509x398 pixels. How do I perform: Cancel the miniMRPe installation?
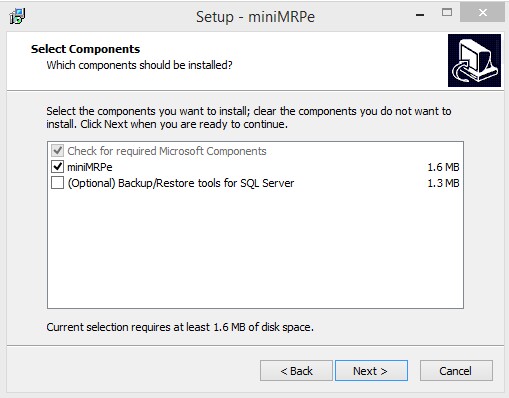456,370
